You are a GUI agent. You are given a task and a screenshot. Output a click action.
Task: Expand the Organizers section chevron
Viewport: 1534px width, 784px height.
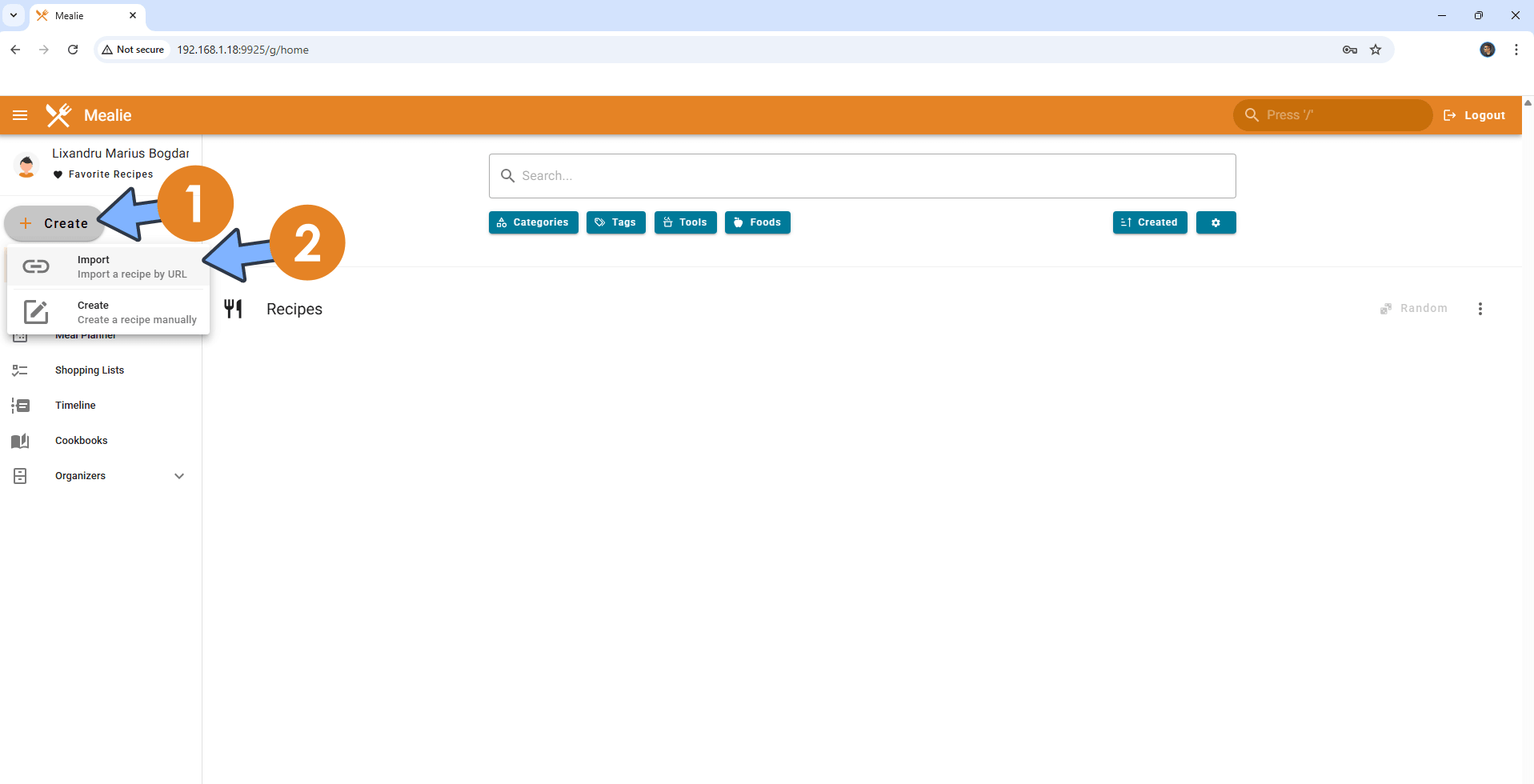click(179, 476)
